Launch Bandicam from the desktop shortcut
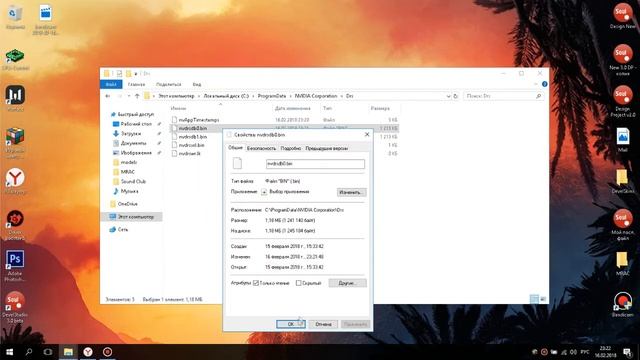Screen dimensions: 640x360 pyautogui.click(x=622, y=304)
